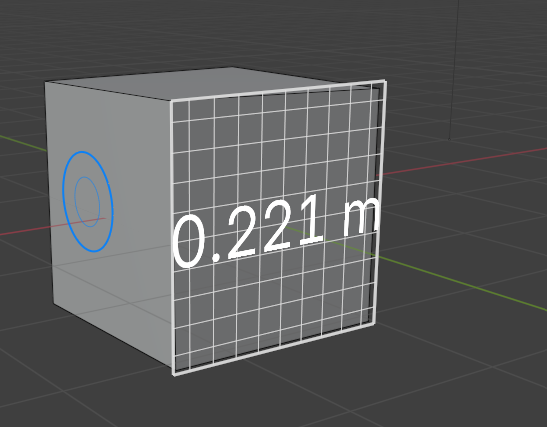Click the top-left corner of the white grid
547x427 pixels.
coord(171,101)
